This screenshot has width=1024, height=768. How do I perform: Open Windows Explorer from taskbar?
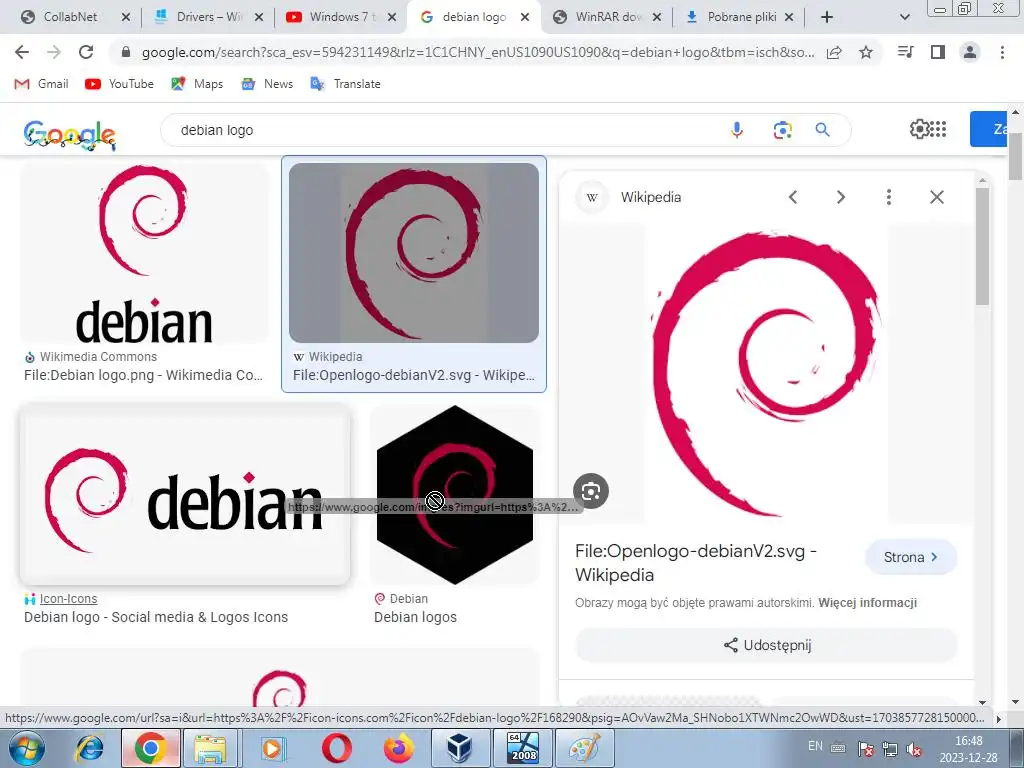(x=210, y=748)
